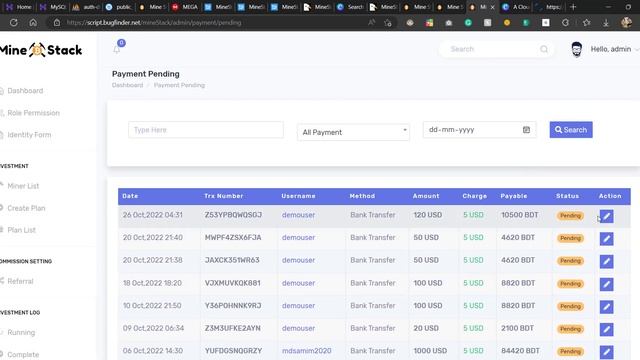Open demouser link in Z3M3UFKE2AYN row
The height and width of the screenshot is (360, 640).
click(x=298, y=328)
